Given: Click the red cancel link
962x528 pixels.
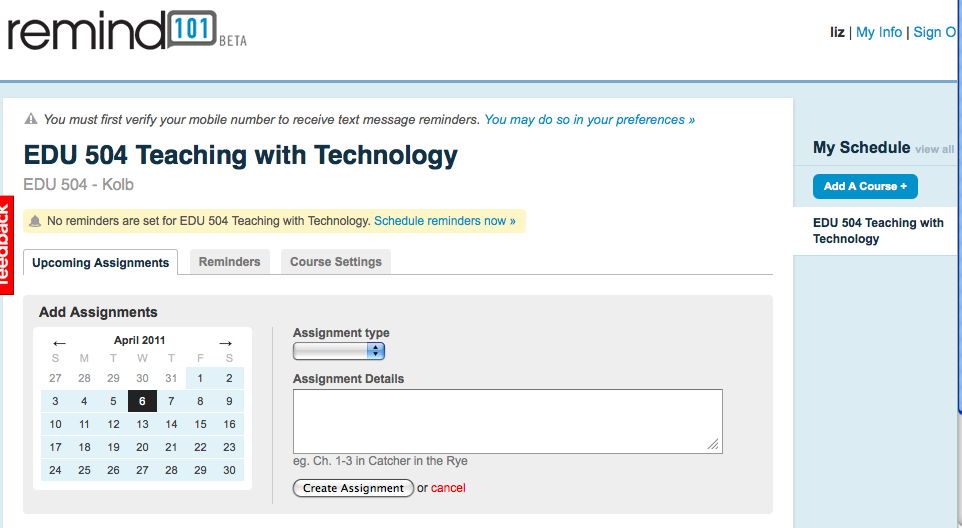Looking at the screenshot, I should 448,488.
